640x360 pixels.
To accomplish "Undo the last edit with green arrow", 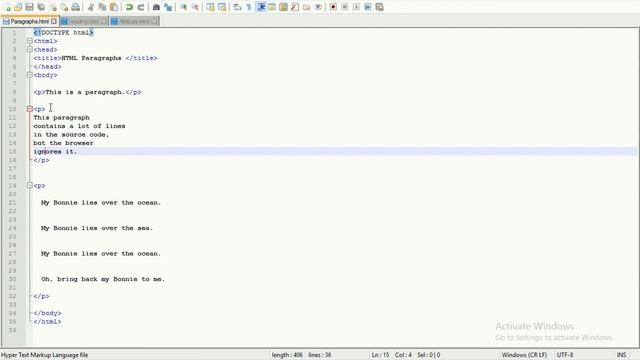I will pyautogui.click(x=129, y=7).
